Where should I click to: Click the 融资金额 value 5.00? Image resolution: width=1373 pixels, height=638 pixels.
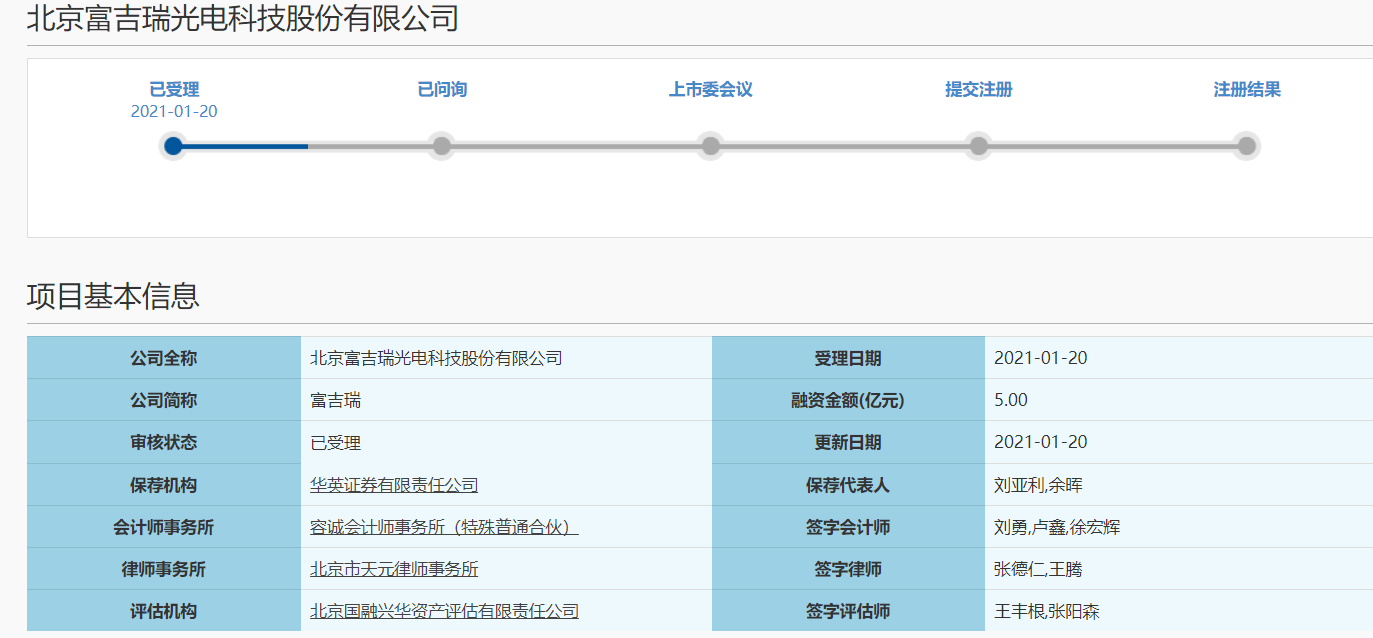click(x=1010, y=399)
